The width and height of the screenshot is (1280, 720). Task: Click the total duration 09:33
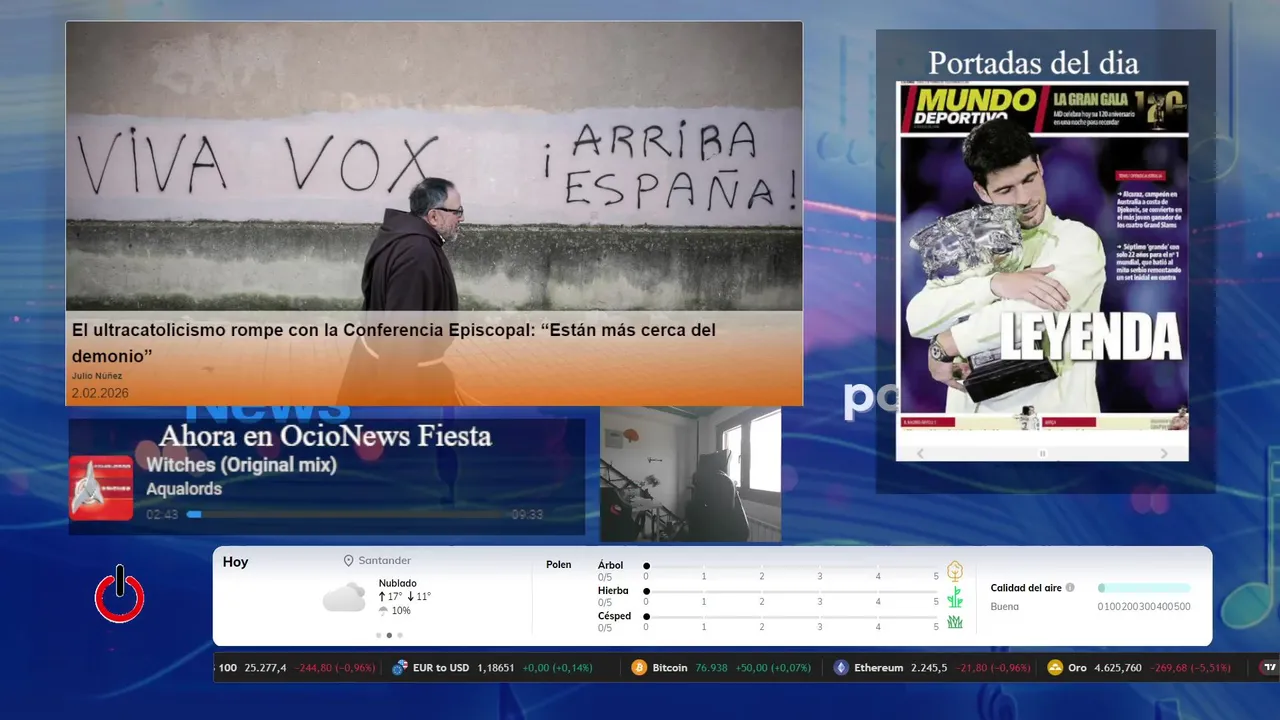click(x=527, y=514)
